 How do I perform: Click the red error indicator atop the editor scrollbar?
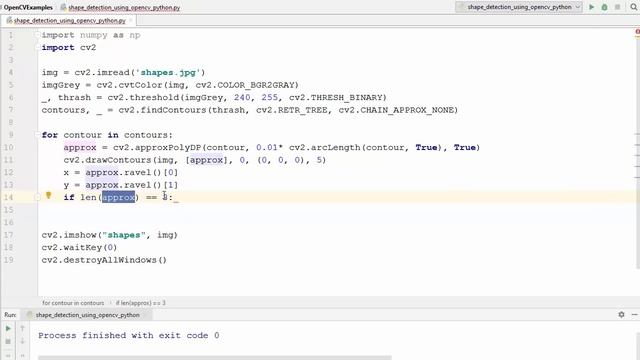(637, 32)
